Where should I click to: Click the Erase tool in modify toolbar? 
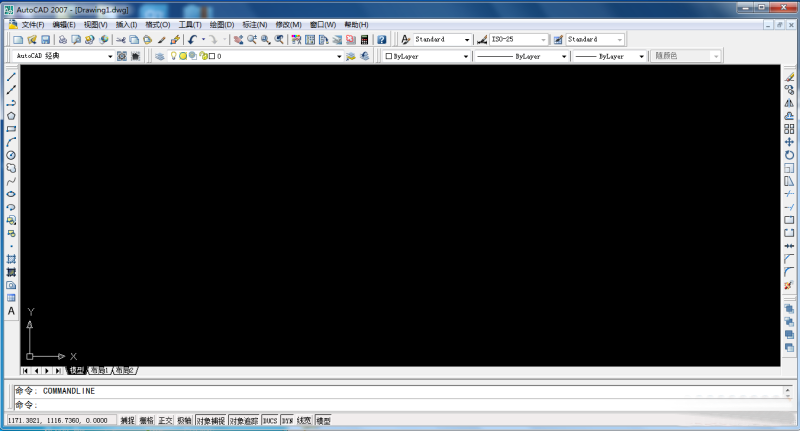point(789,77)
